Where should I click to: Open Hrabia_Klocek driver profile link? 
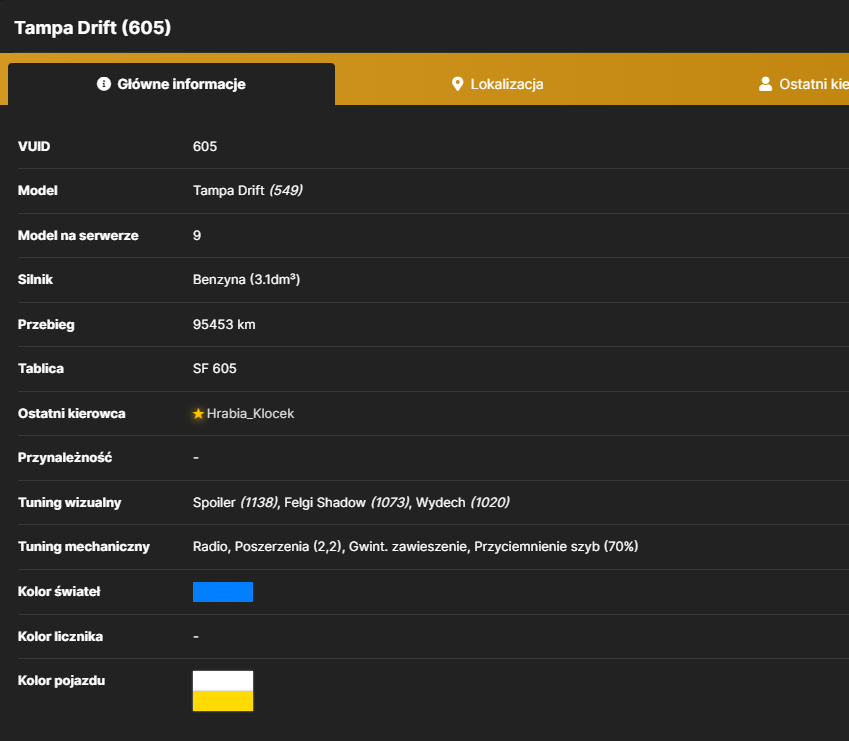click(x=250, y=414)
